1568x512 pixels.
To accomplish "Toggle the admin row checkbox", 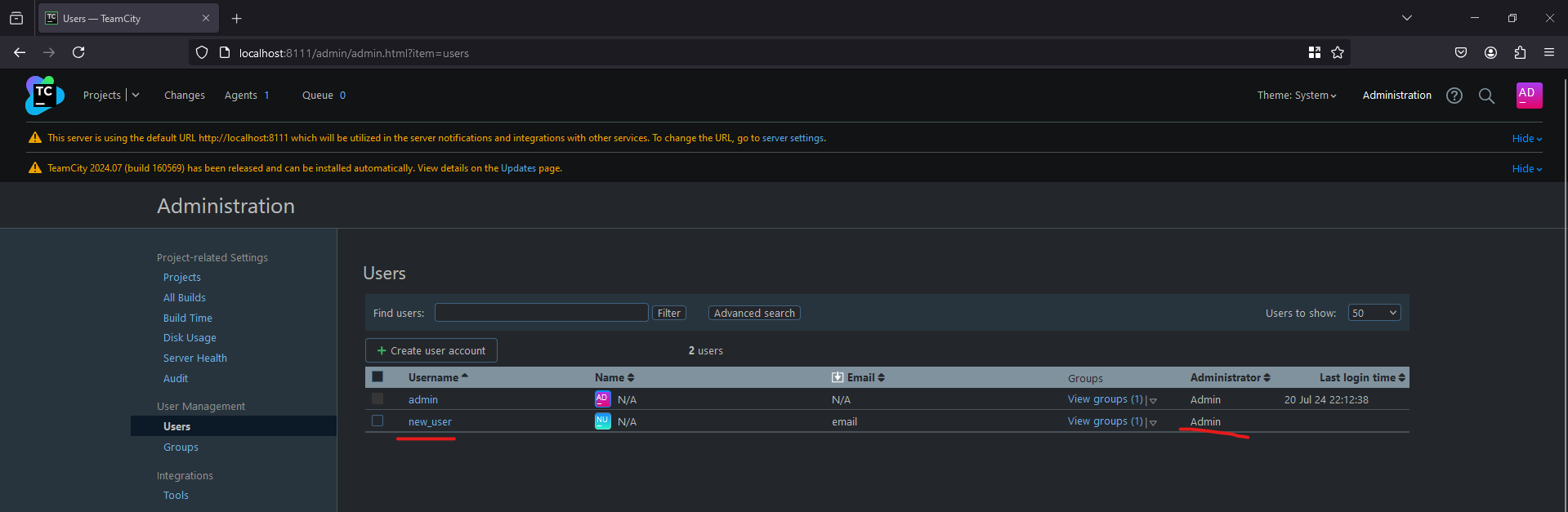I will (377, 398).
